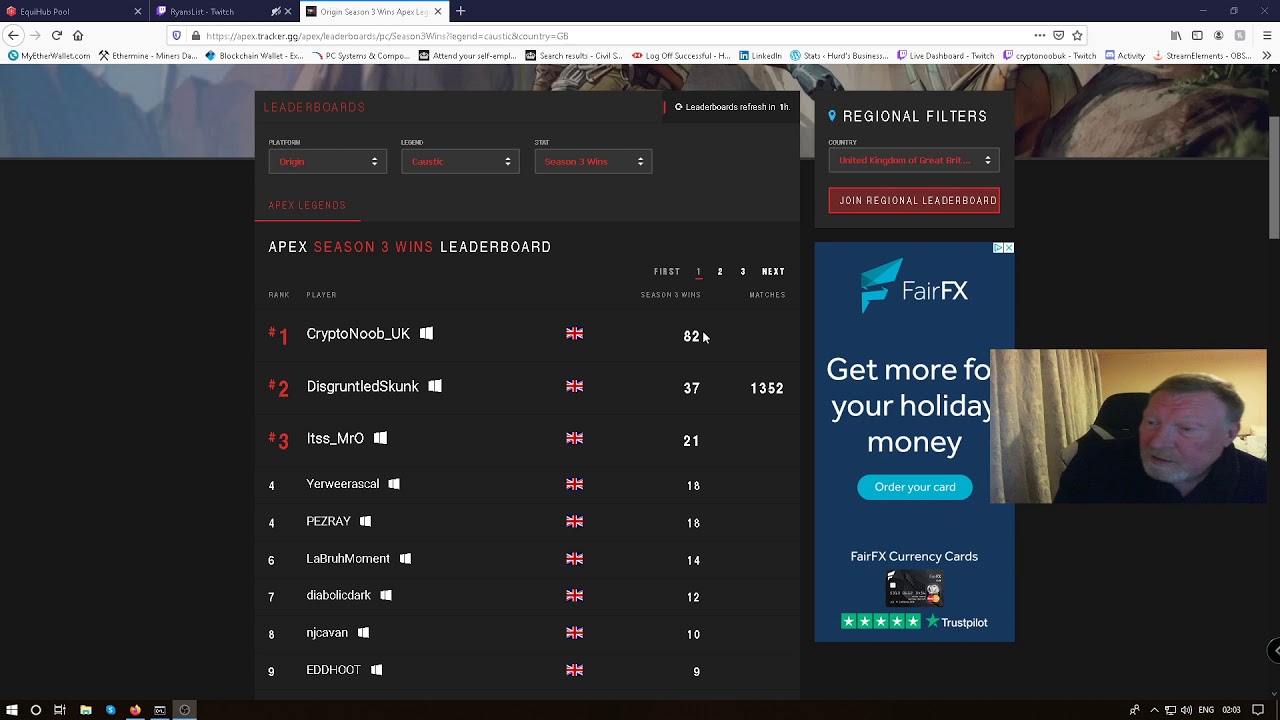Go to the Next leaderboard page
The height and width of the screenshot is (720, 1280).
(773, 272)
